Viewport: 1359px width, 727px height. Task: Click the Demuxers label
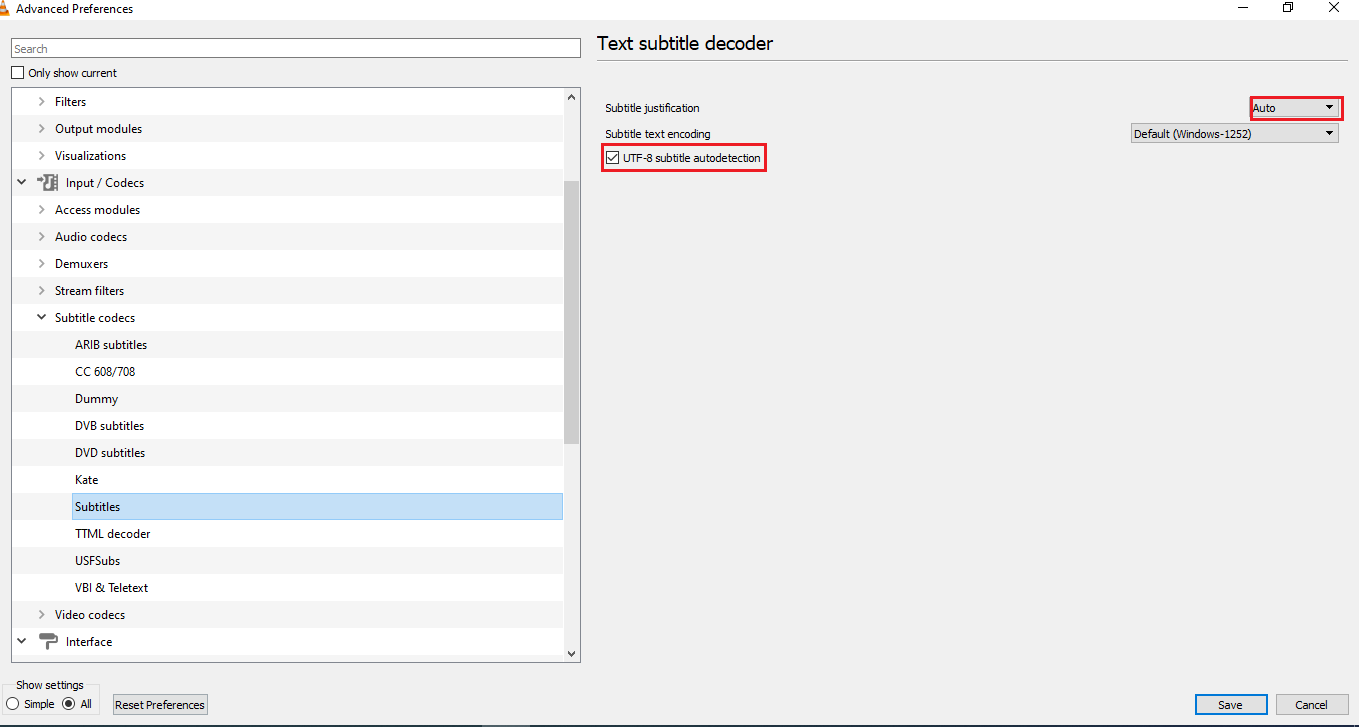pyautogui.click(x=81, y=264)
